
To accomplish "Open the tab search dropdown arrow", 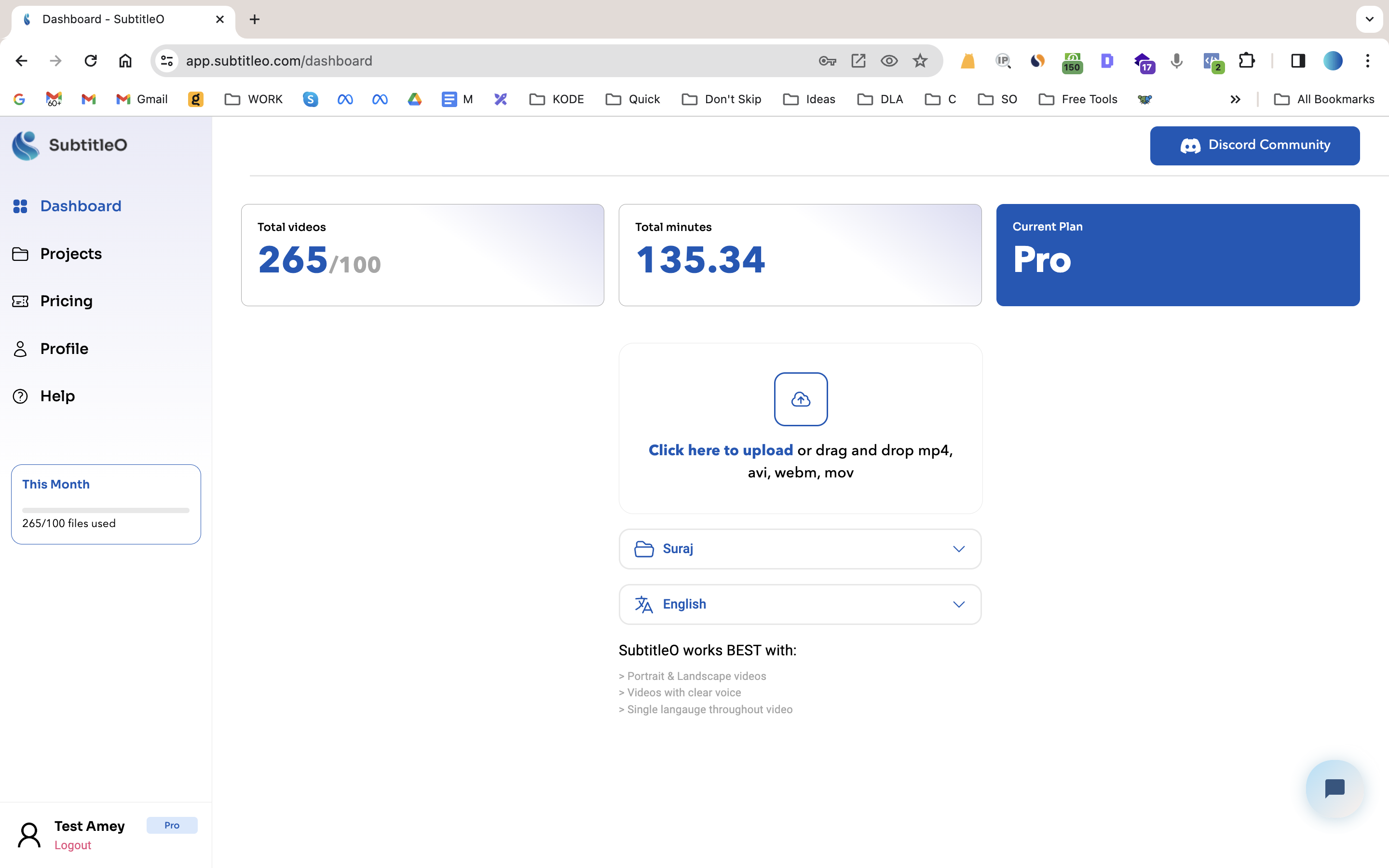I will coord(1370,19).
